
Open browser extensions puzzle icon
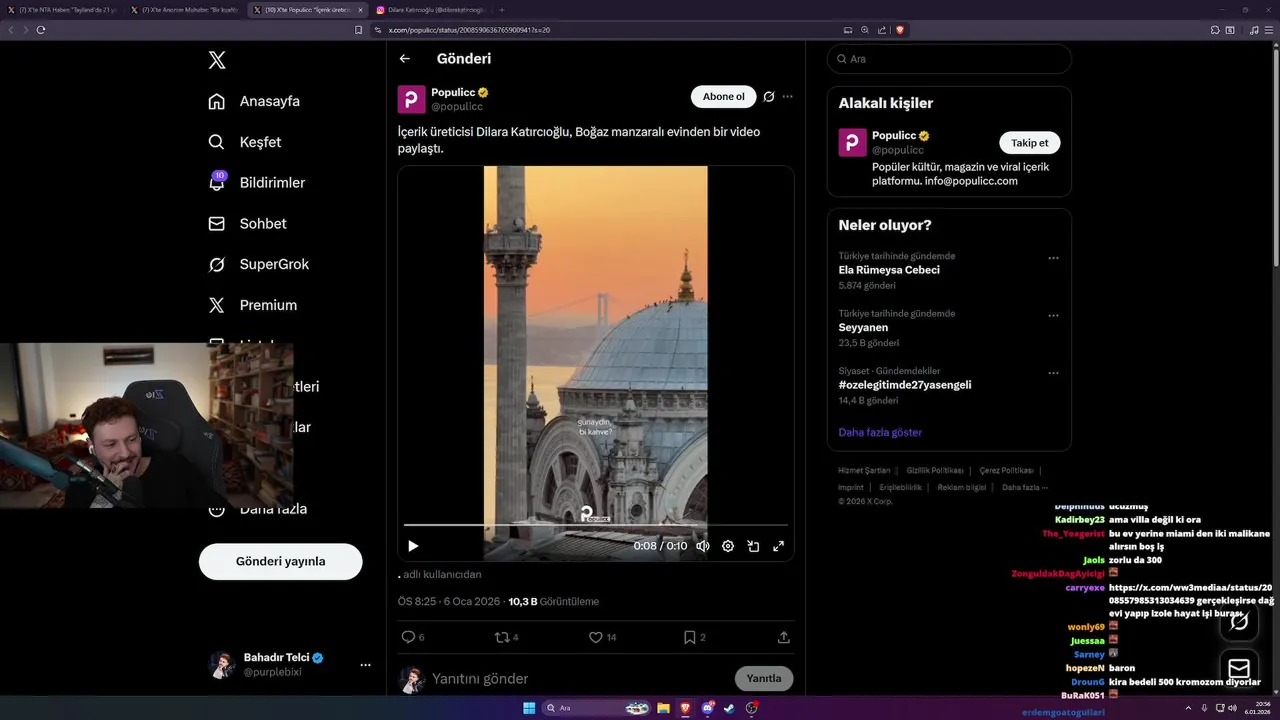tap(1215, 30)
